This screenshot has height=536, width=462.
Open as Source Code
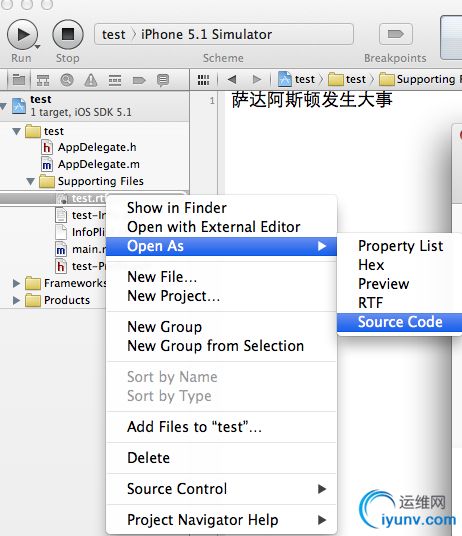click(x=400, y=322)
